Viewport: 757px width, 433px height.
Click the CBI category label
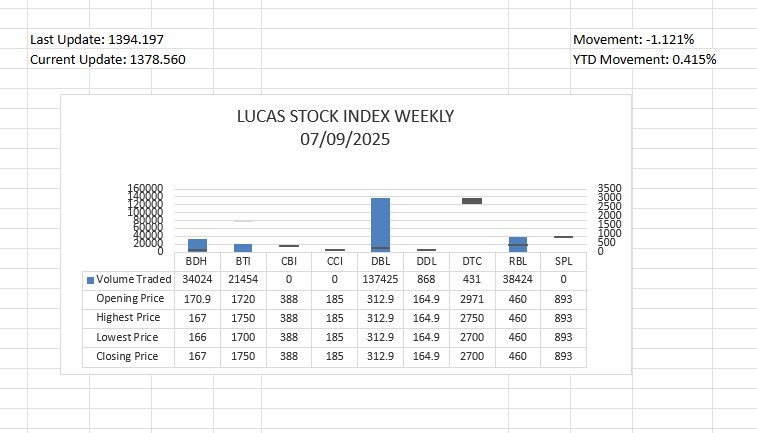point(289,261)
